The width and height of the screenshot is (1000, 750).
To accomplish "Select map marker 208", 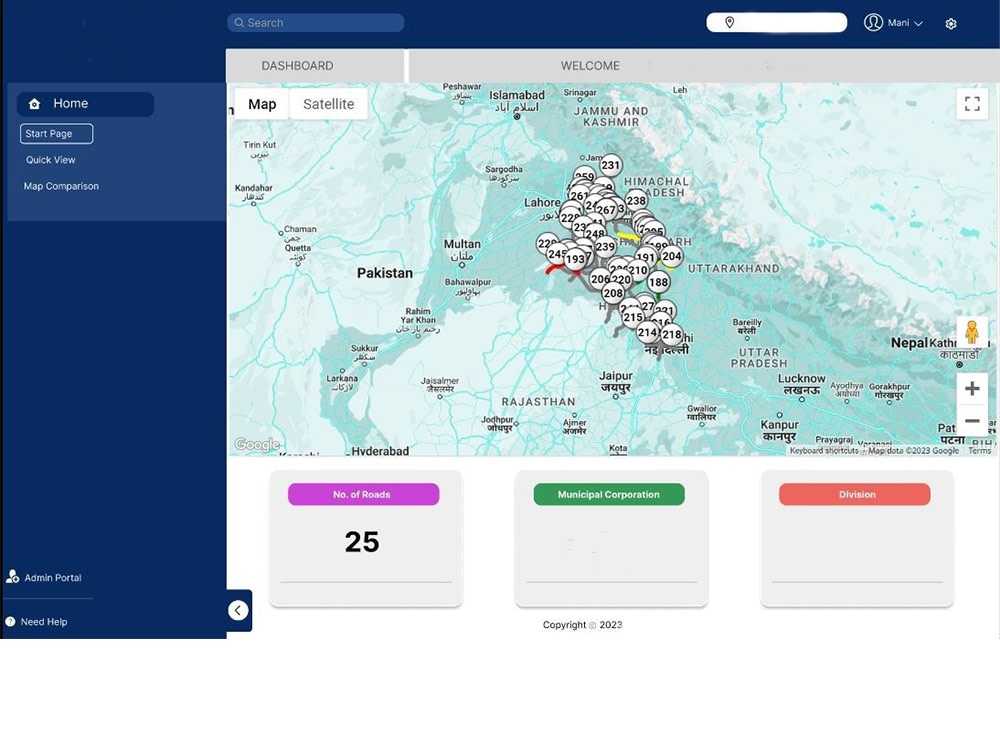I will [613, 293].
